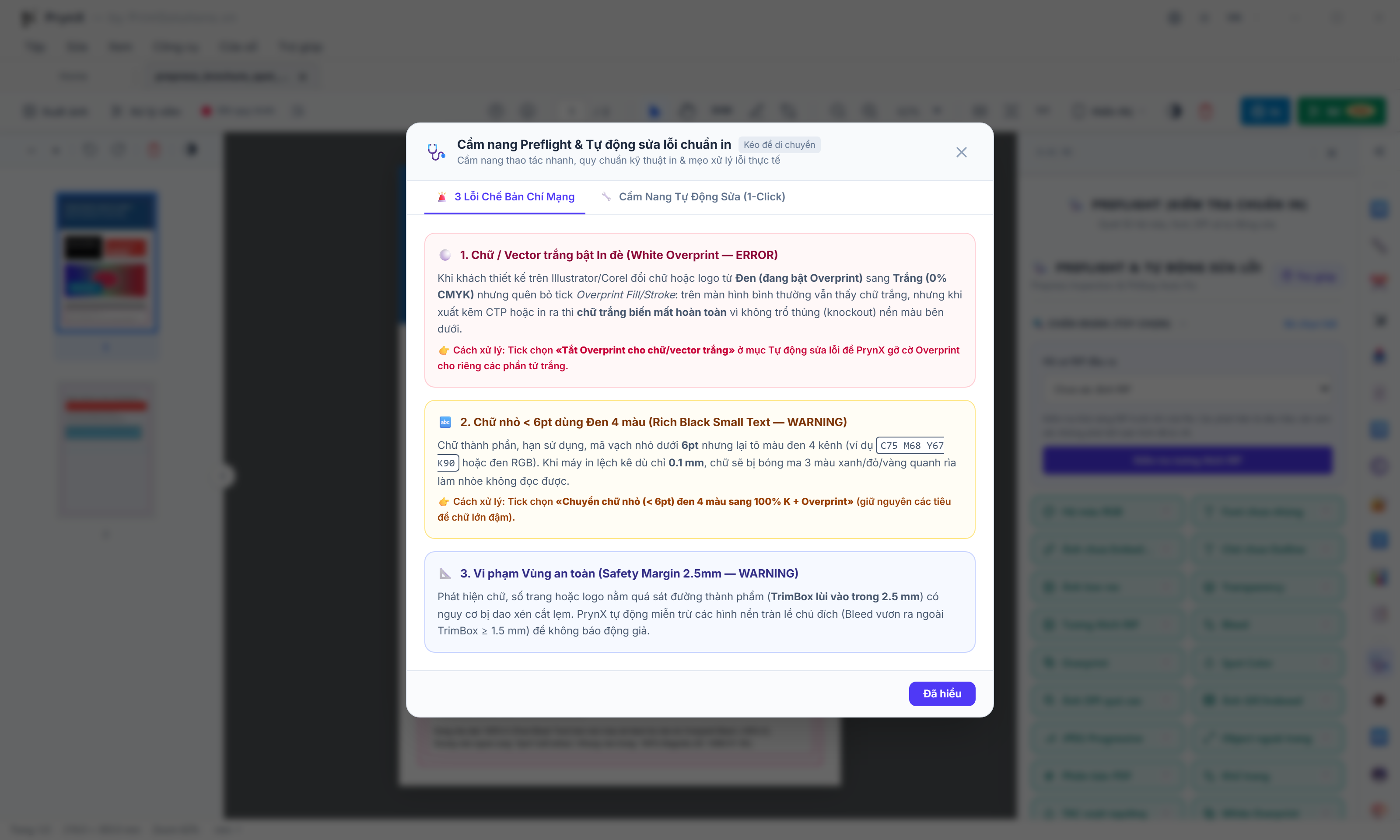This screenshot has width=1400, height=840.
Task: Click the Kéo để di chuyển drag badge
Action: [x=779, y=145]
